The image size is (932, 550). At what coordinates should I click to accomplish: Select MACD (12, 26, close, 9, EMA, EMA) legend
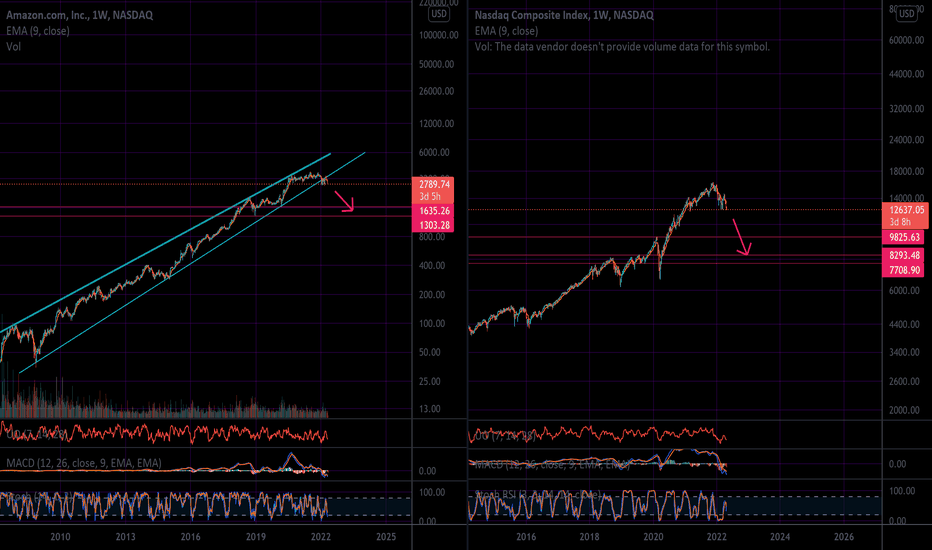click(x=84, y=463)
